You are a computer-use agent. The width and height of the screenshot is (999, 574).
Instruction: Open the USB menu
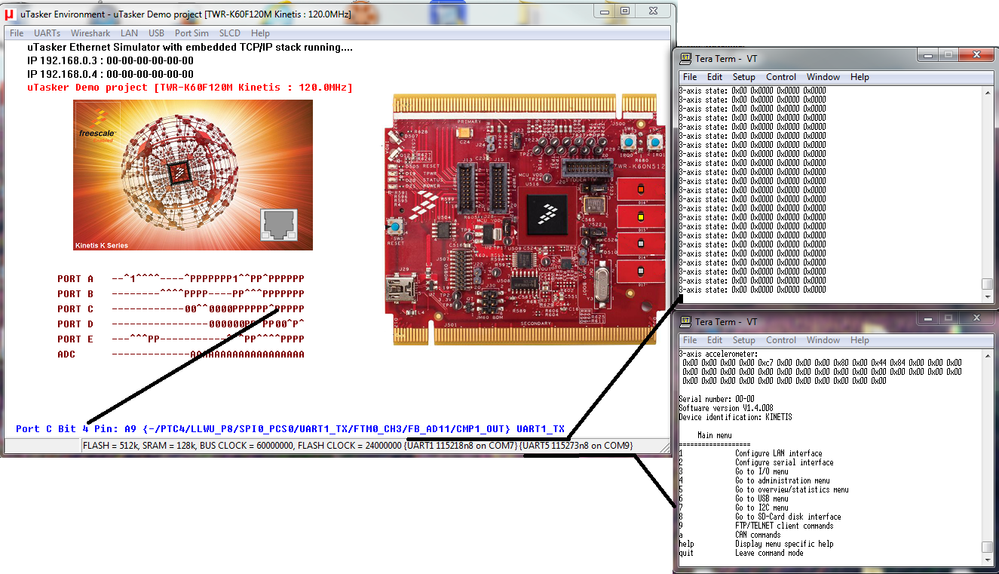[x=156, y=33]
